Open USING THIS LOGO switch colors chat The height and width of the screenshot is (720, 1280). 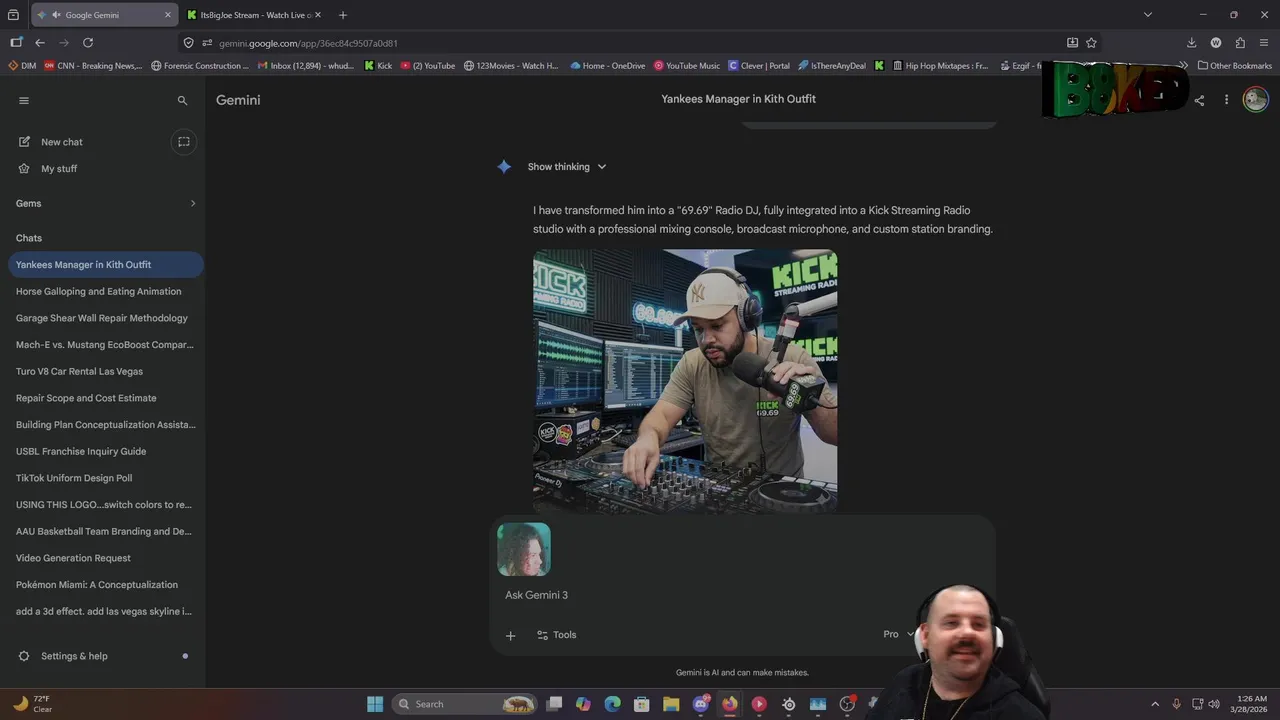coord(105,505)
